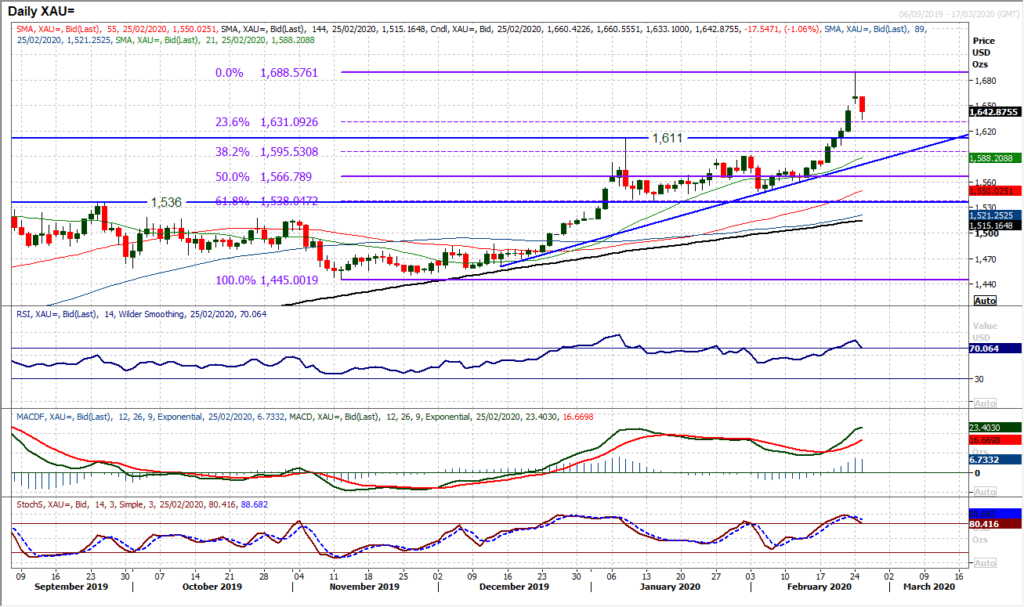Click the black 1,642.8755 last price tag

click(996, 113)
